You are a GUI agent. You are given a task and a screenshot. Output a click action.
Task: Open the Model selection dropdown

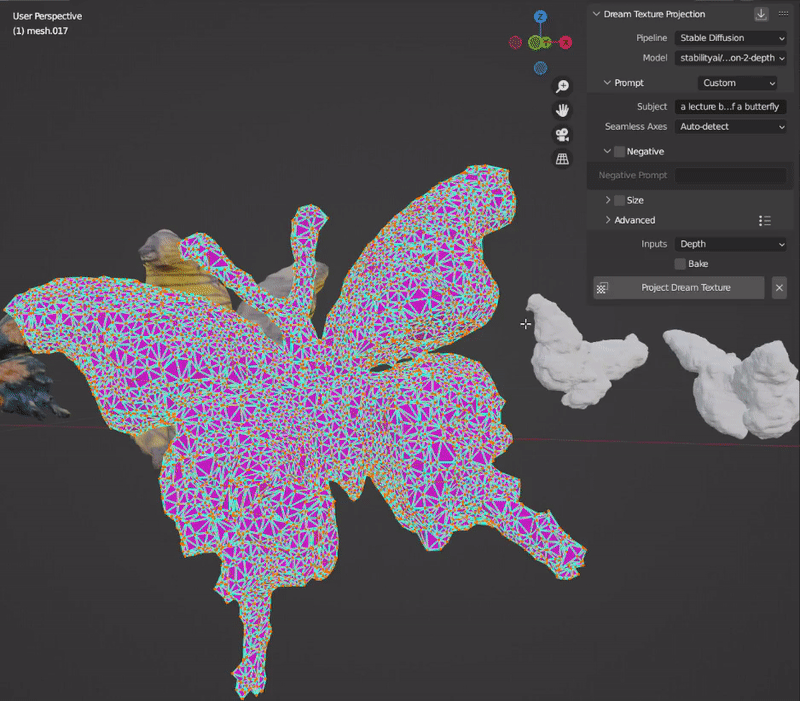pyautogui.click(x=732, y=58)
